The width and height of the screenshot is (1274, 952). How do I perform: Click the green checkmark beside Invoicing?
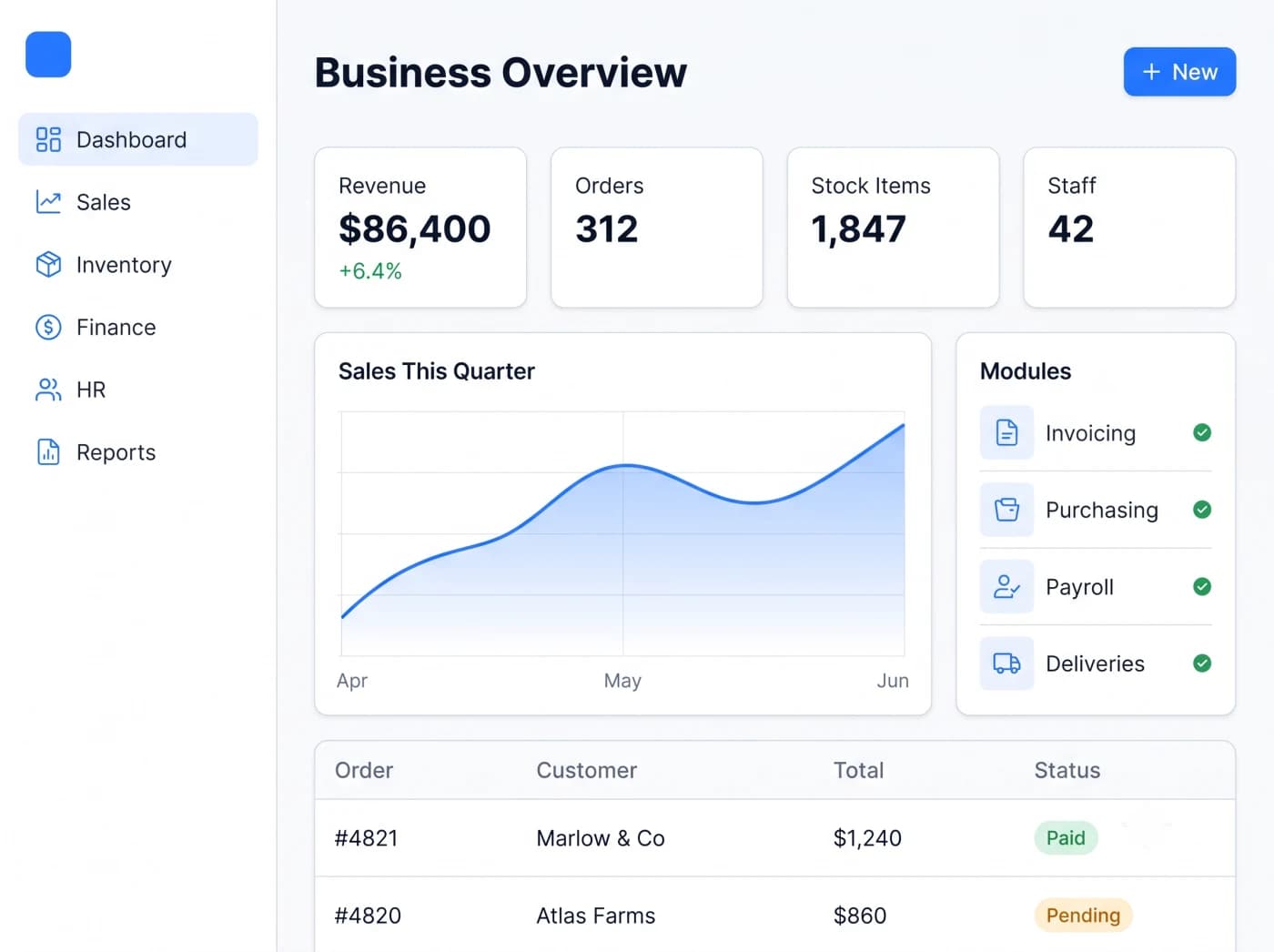click(x=1202, y=432)
